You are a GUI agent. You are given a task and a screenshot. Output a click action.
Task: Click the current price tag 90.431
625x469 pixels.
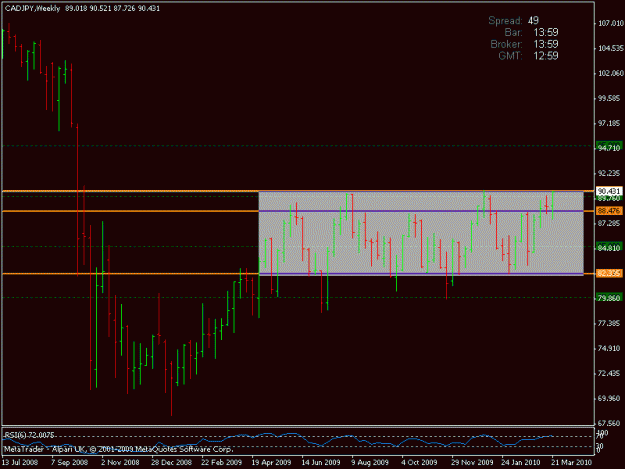(609, 191)
